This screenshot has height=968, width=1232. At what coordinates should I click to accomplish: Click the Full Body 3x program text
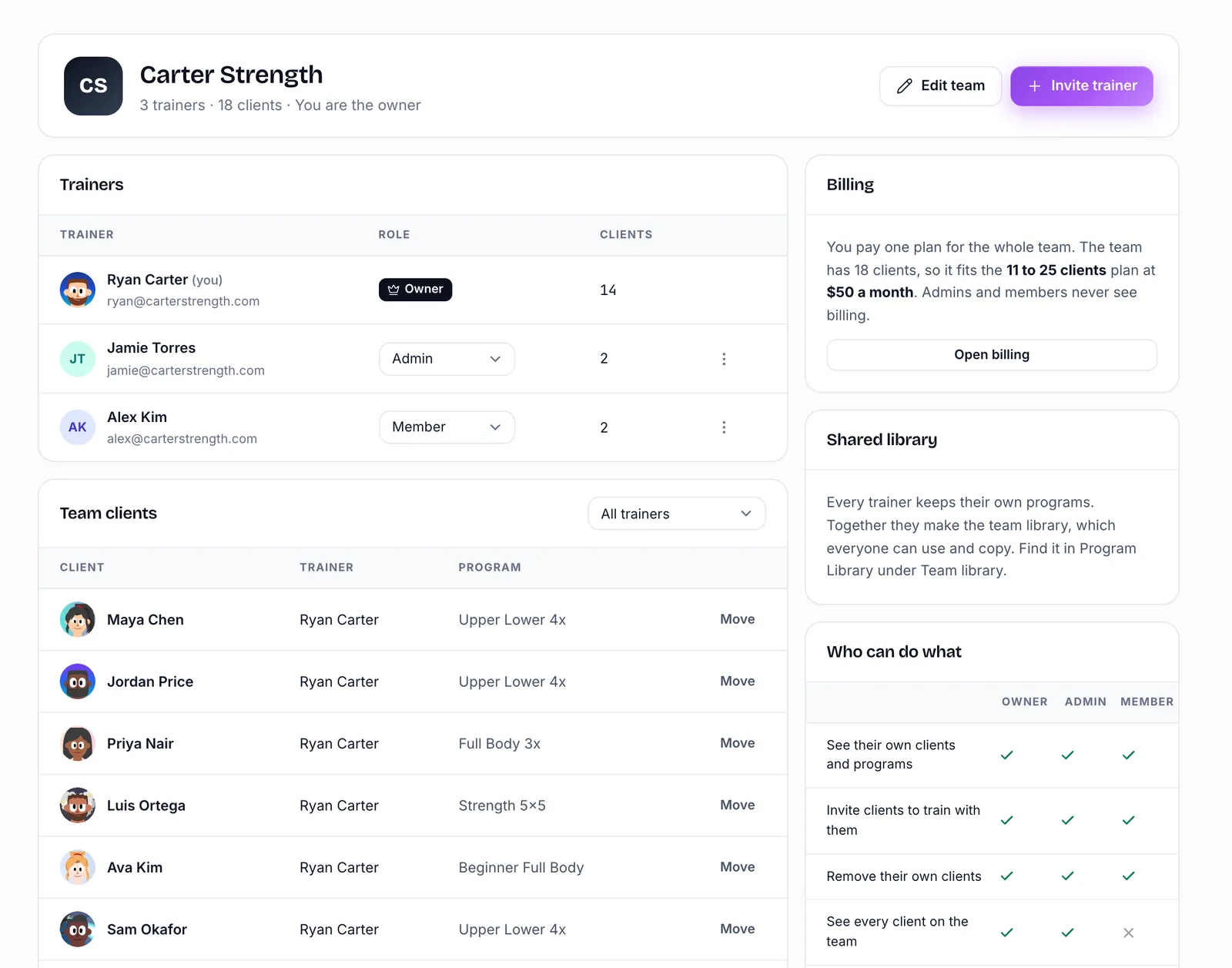point(500,744)
